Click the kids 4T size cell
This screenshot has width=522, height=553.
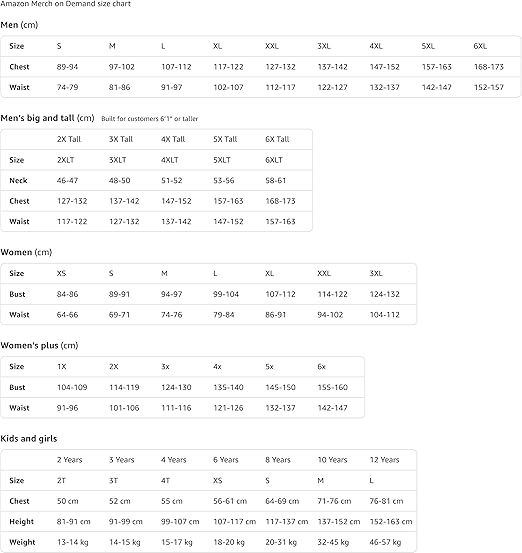(x=165, y=481)
